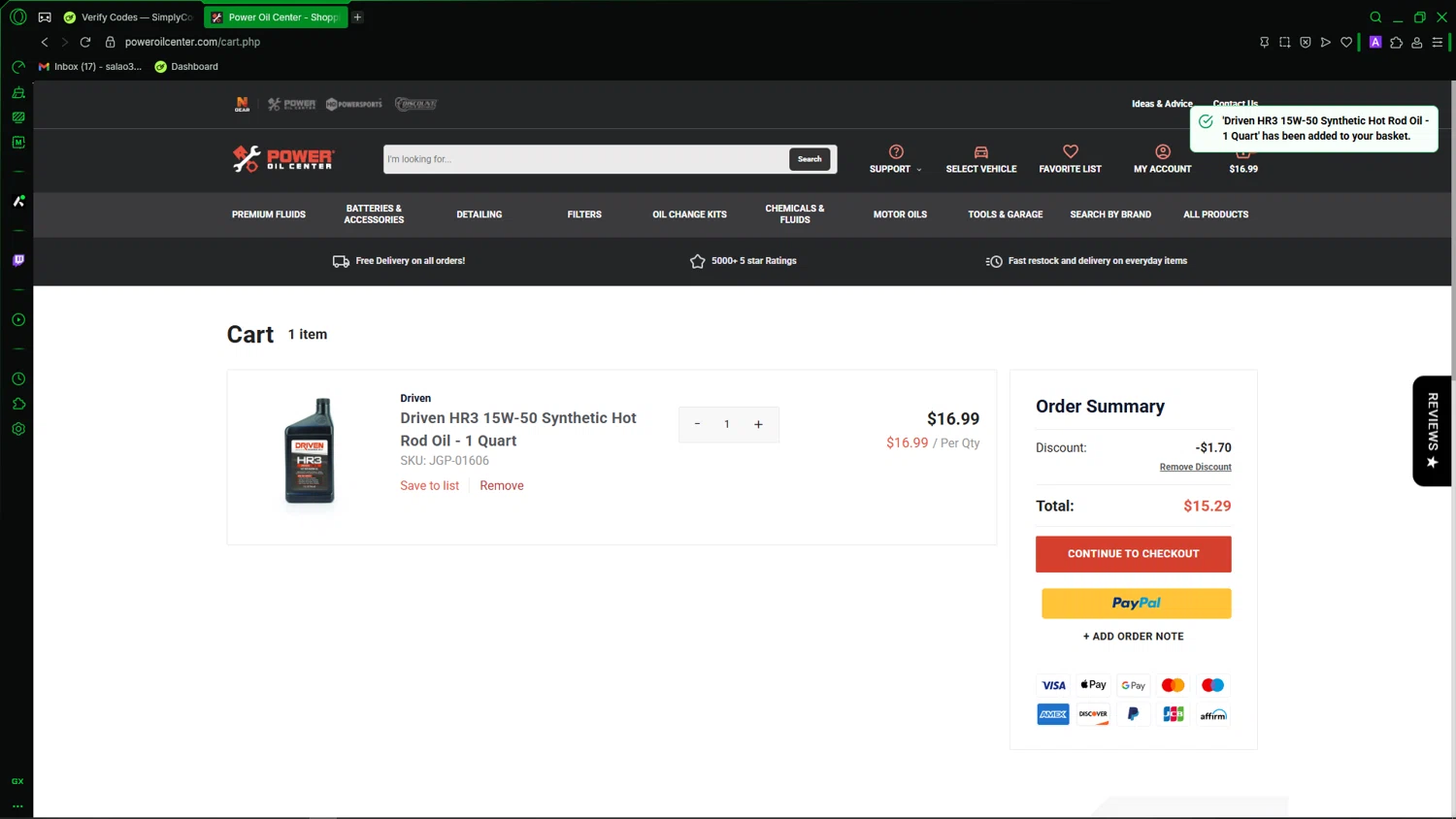Open Easy Setup sliders icon
The width and height of the screenshot is (1456, 819).
[1438, 42]
